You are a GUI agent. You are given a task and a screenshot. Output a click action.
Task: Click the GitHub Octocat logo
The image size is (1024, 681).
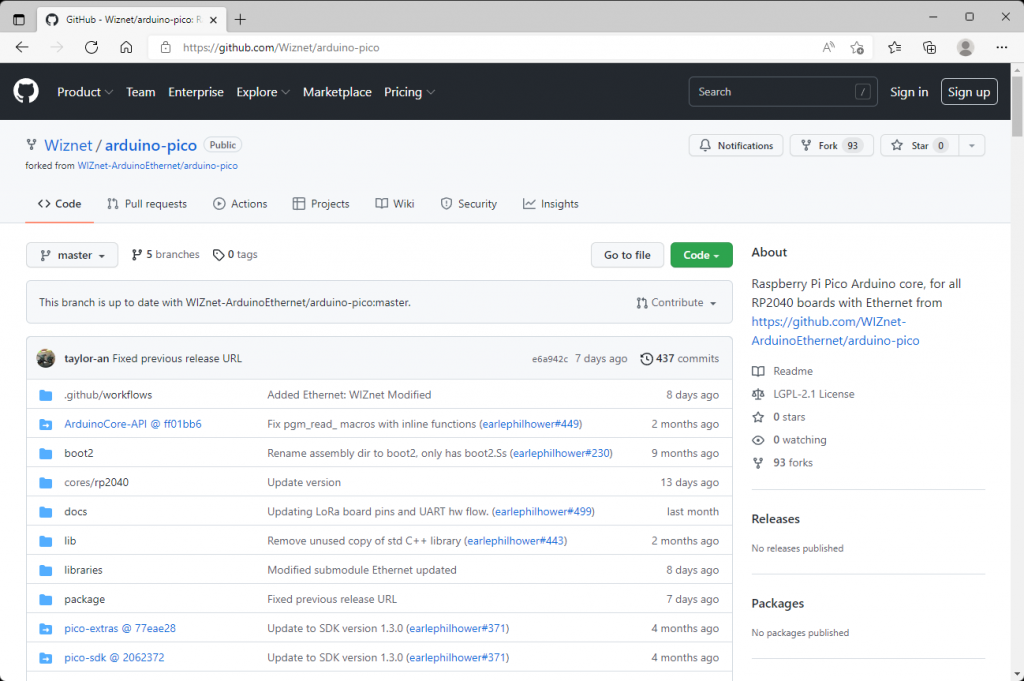tap(26, 91)
